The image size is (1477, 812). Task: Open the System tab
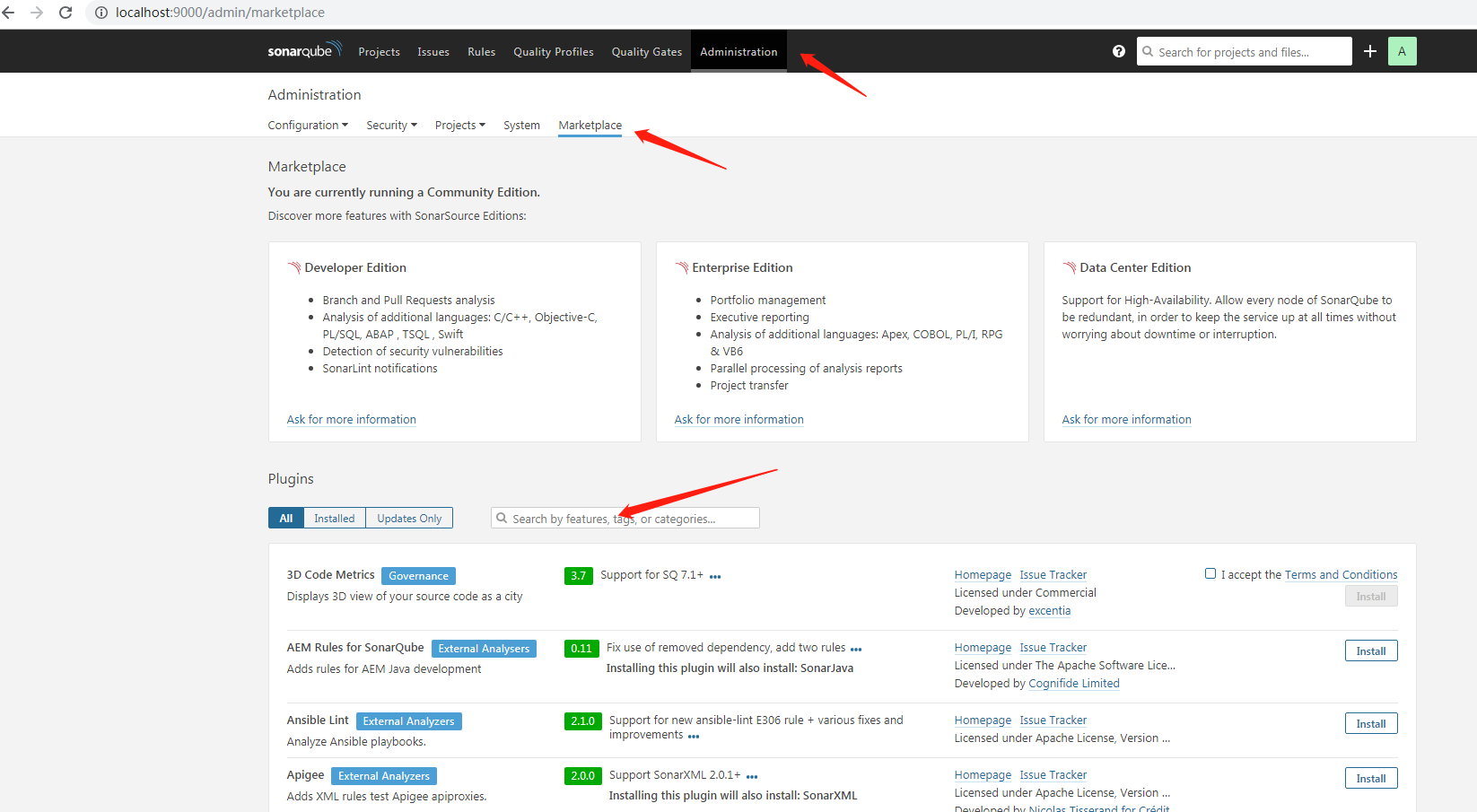(x=521, y=125)
